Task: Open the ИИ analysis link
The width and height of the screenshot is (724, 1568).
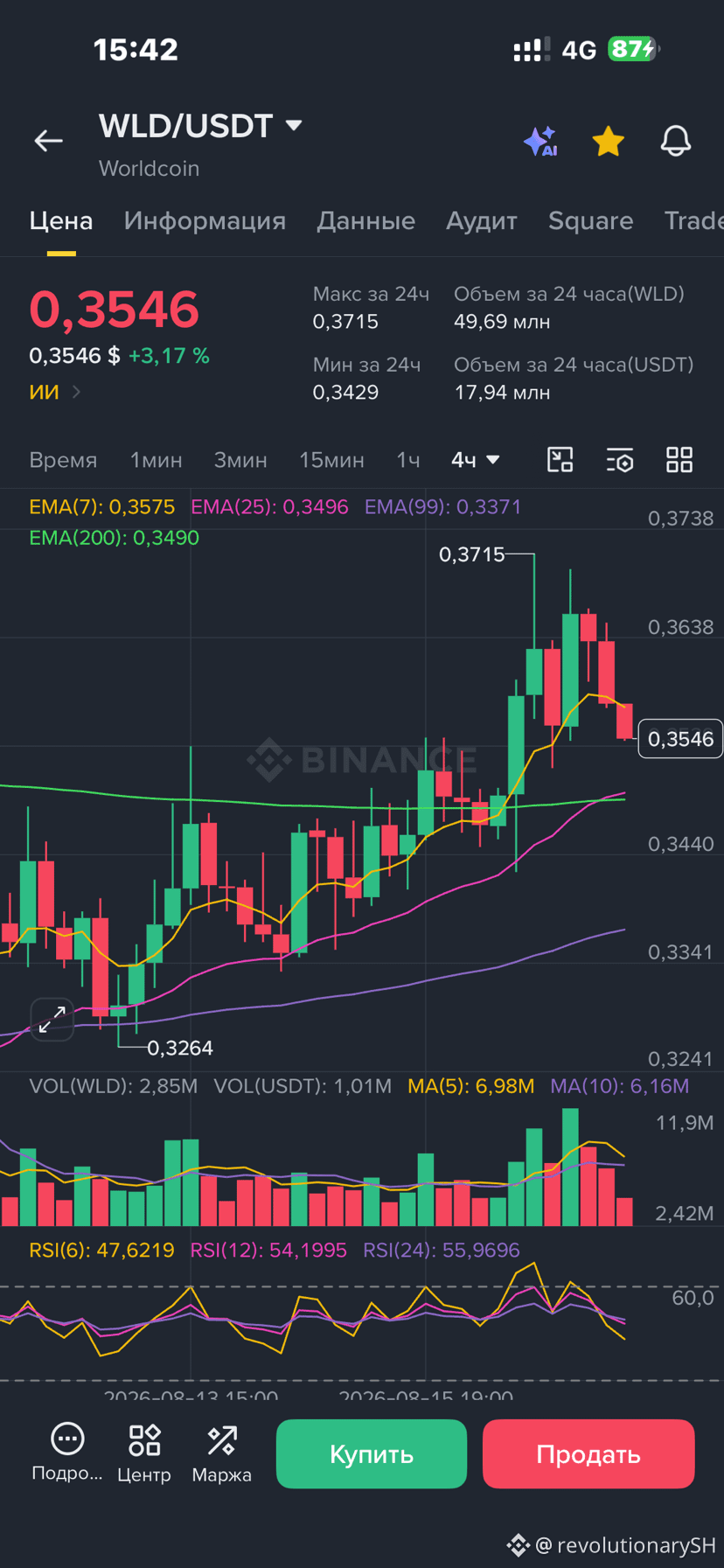Action: coord(54,392)
